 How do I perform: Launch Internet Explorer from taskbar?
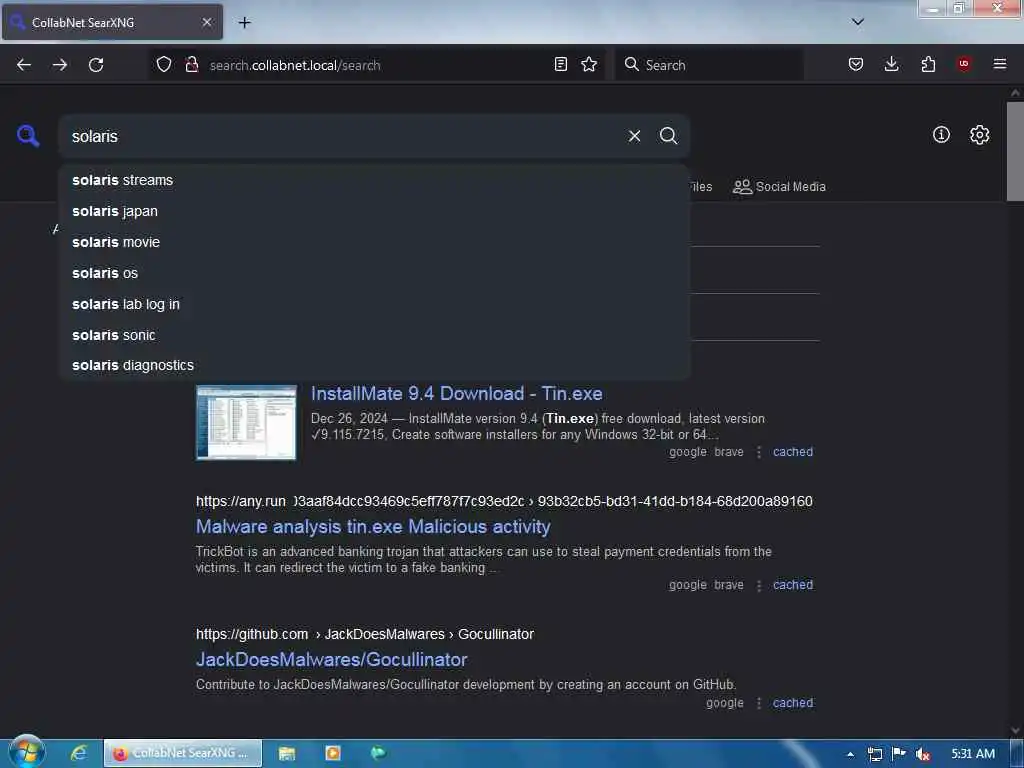pos(79,753)
